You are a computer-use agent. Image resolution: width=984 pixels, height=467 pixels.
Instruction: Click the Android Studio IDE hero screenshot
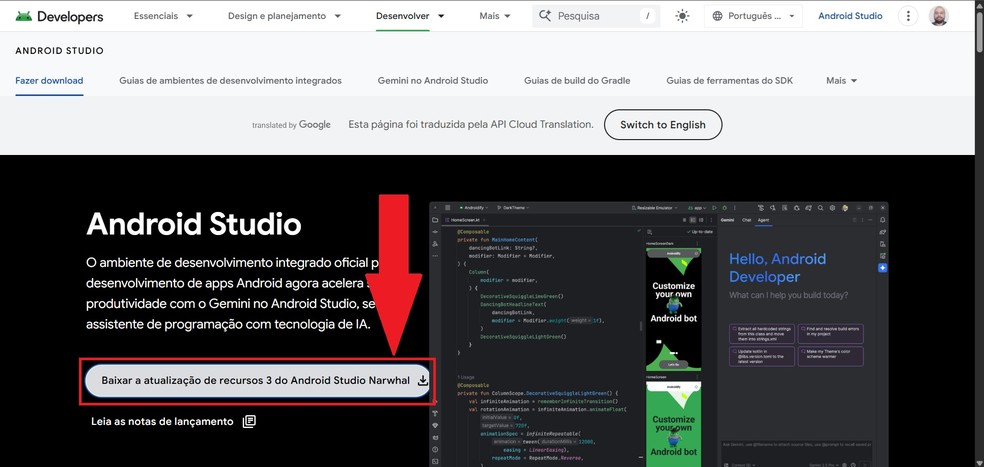point(659,334)
